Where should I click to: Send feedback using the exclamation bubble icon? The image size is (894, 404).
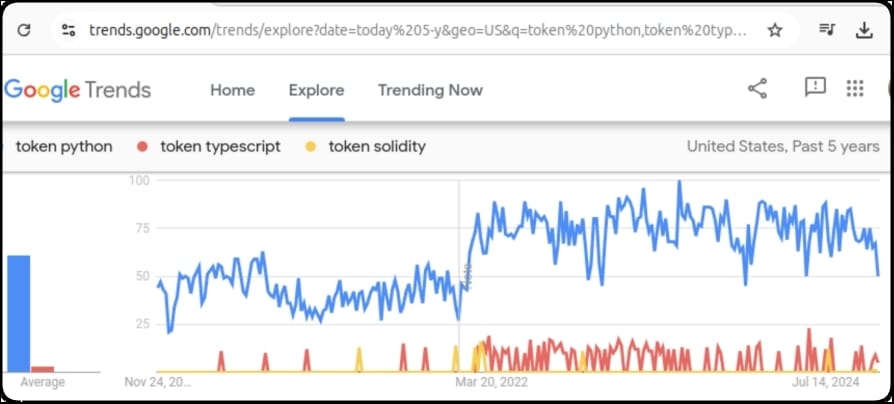coord(815,88)
